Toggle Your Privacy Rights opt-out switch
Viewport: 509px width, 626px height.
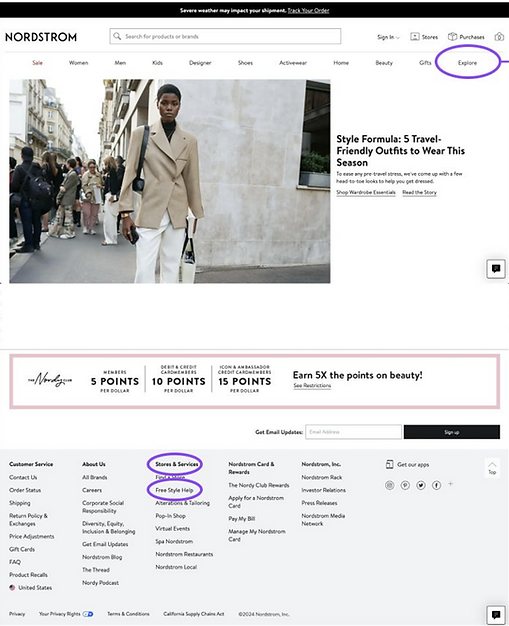[x=88, y=614]
